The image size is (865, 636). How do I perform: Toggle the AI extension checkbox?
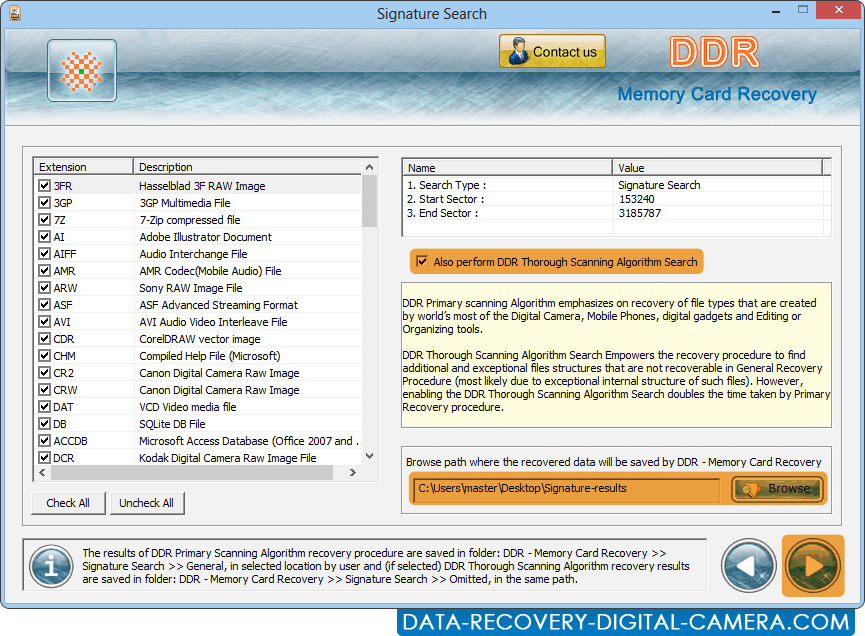45,237
